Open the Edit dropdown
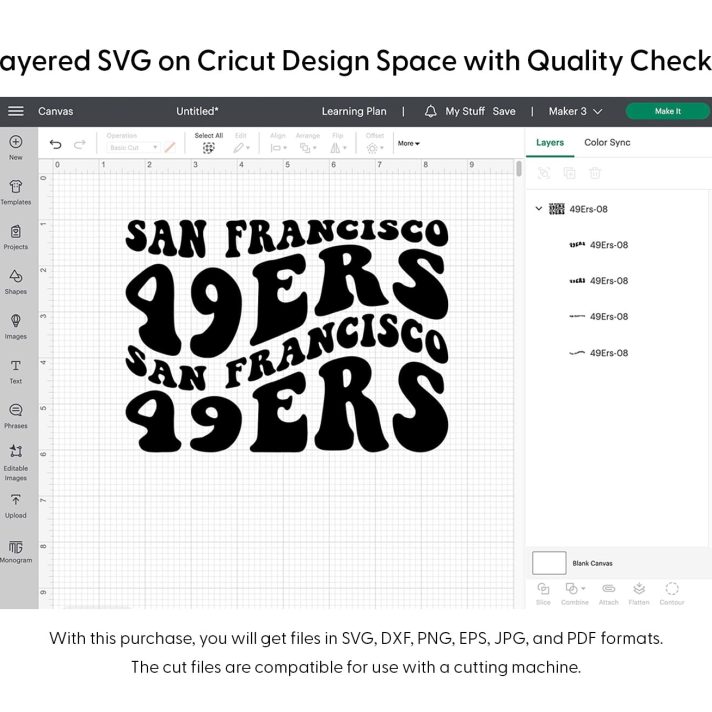Image resolution: width=712 pixels, height=712 pixels. pos(242,148)
